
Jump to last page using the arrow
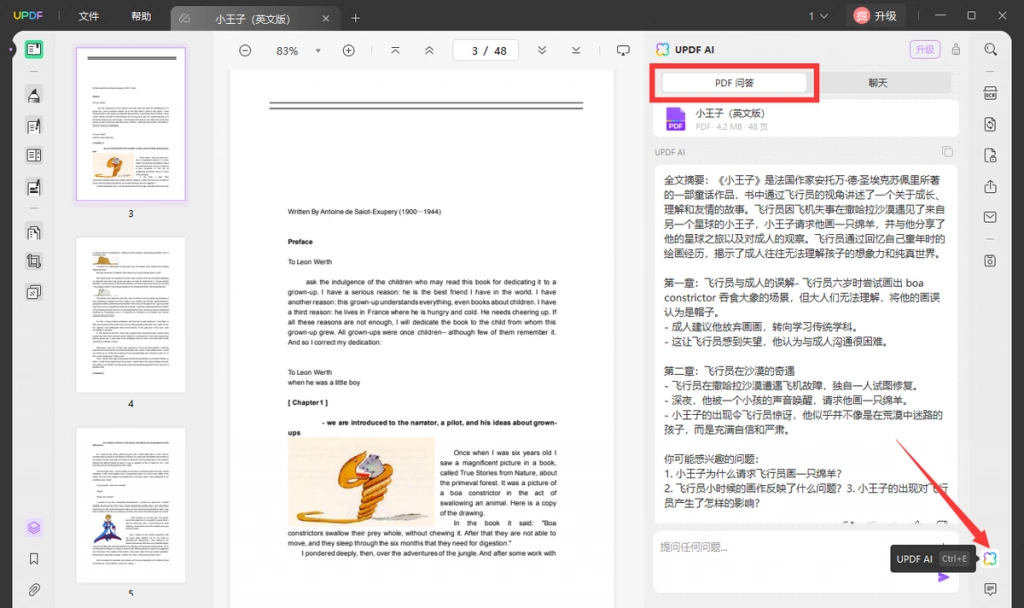pyautogui.click(x=576, y=50)
